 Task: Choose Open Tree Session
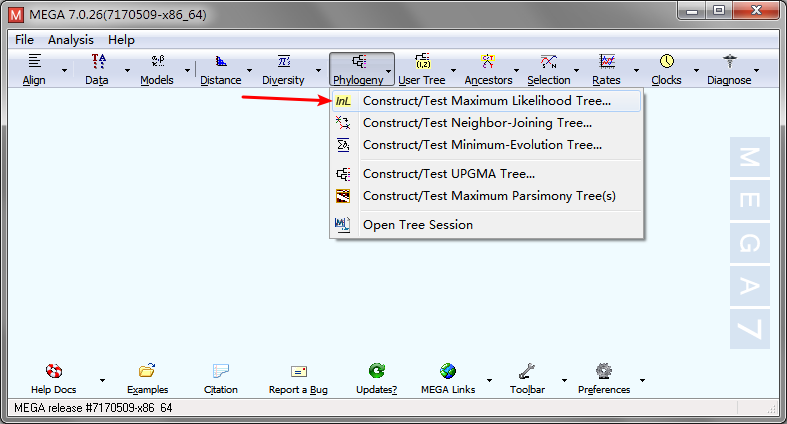tap(486, 225)
